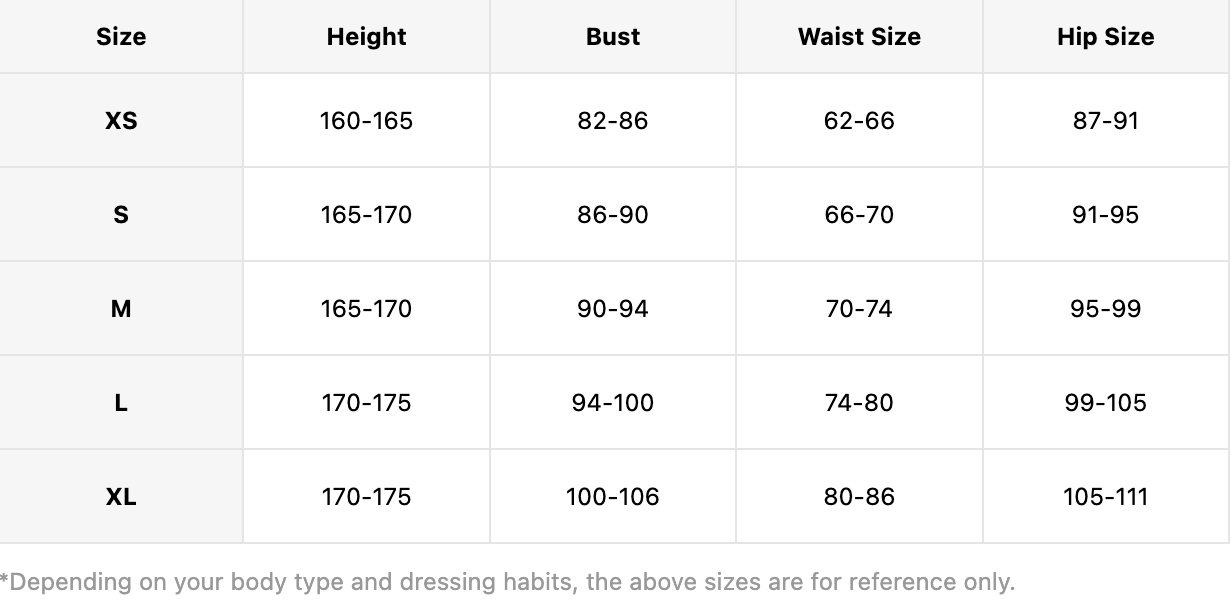Click the 99-105 hip size cell
This screenshot has width=1232, height=614.
pyautogui.click(x=1106, y=403)
